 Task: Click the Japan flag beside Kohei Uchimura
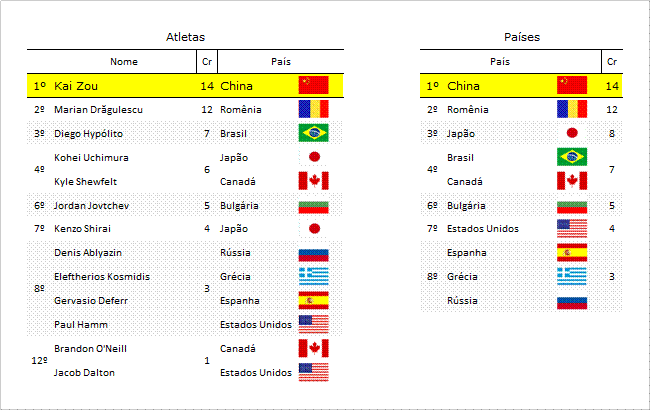click(313, 157)
